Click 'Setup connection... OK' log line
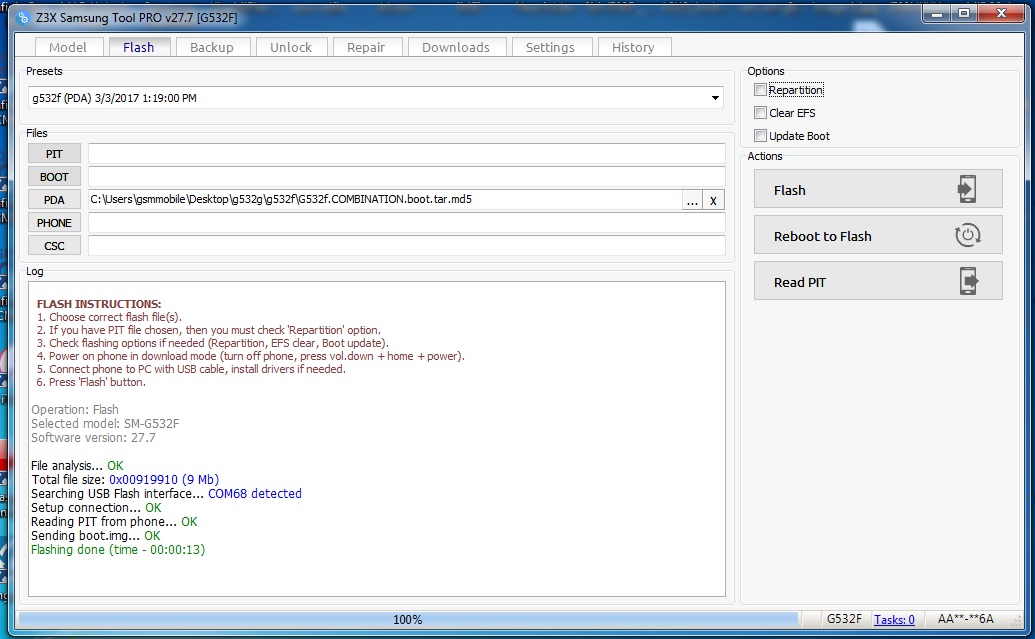Viewport: 1035px width, 639px height. (x=96, y=508)
